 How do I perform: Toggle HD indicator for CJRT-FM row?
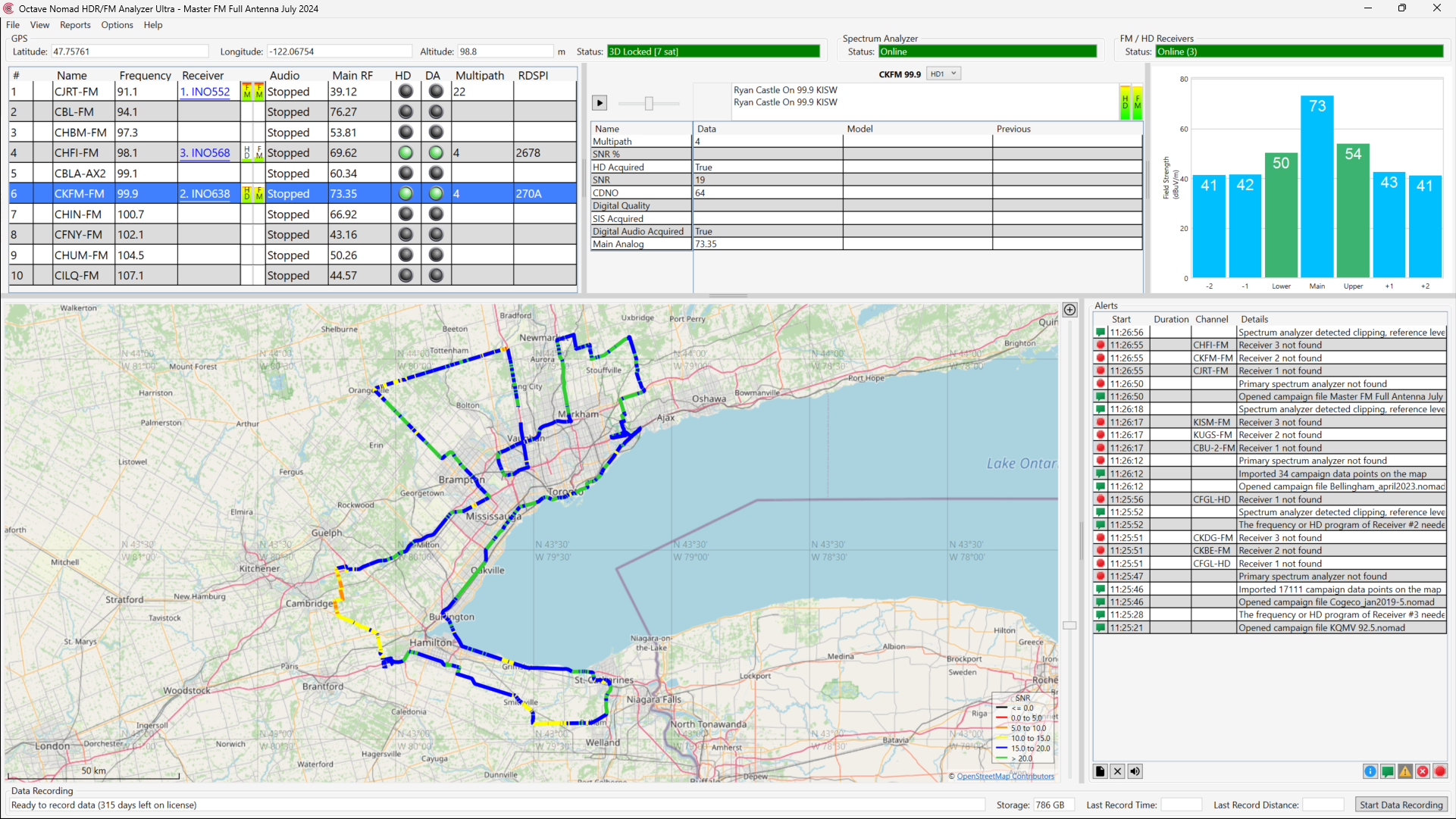click(405, 92)
